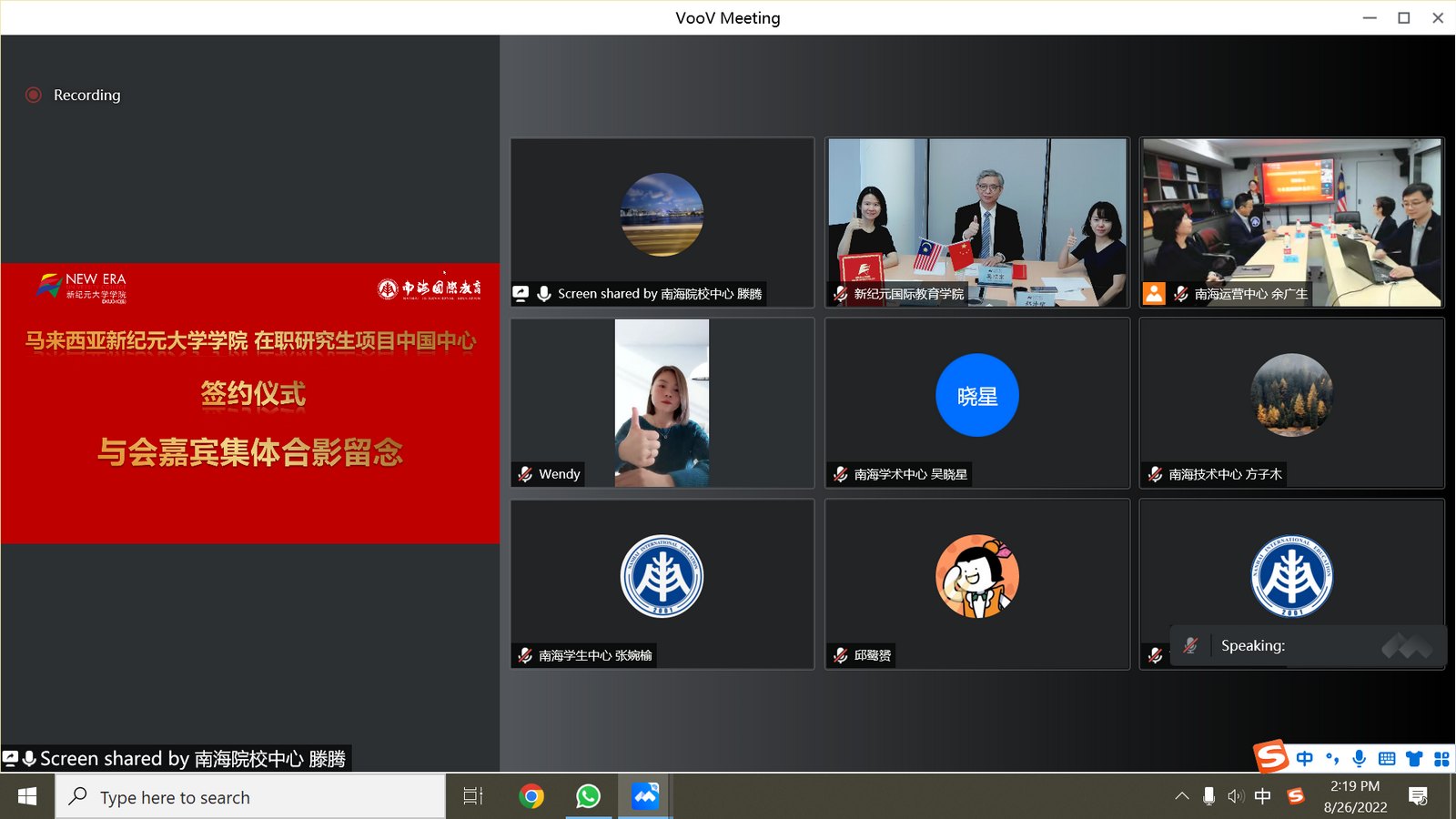Click the name label '南海学生中心 张婉榆'
Screen dimensions: 1456x819
point(595,655)
